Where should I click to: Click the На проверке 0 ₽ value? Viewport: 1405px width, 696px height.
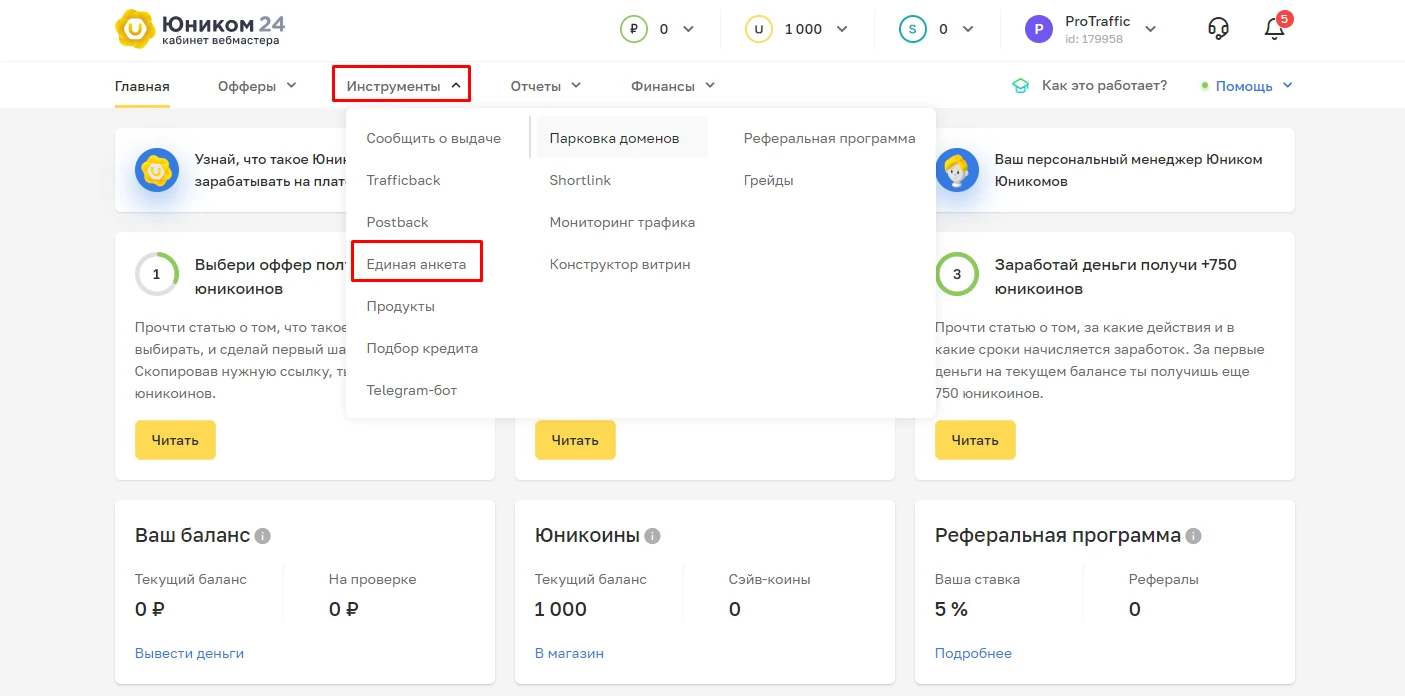[343, 609]
